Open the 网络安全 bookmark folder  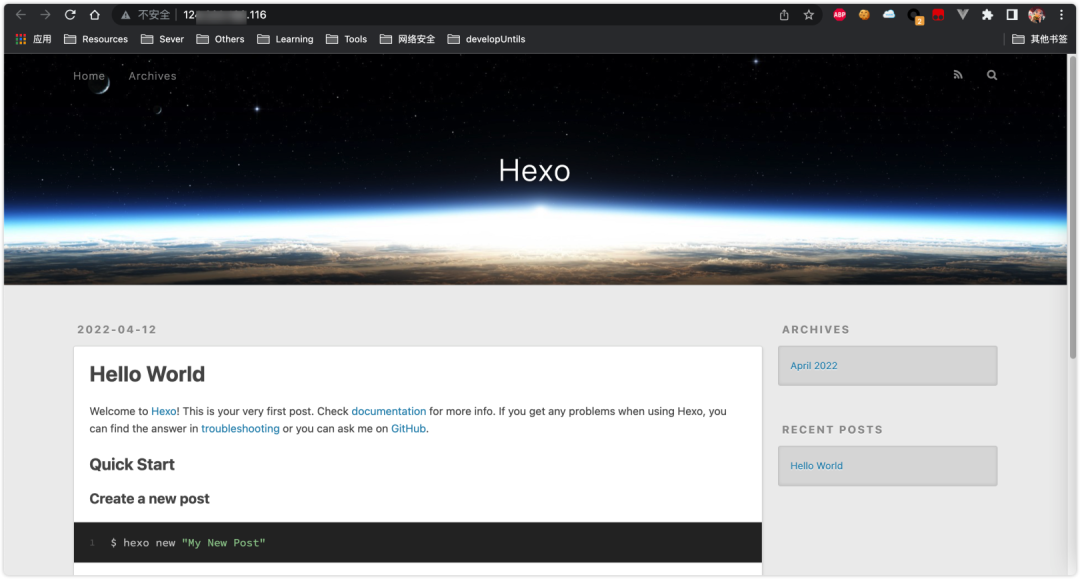(408, 39)
